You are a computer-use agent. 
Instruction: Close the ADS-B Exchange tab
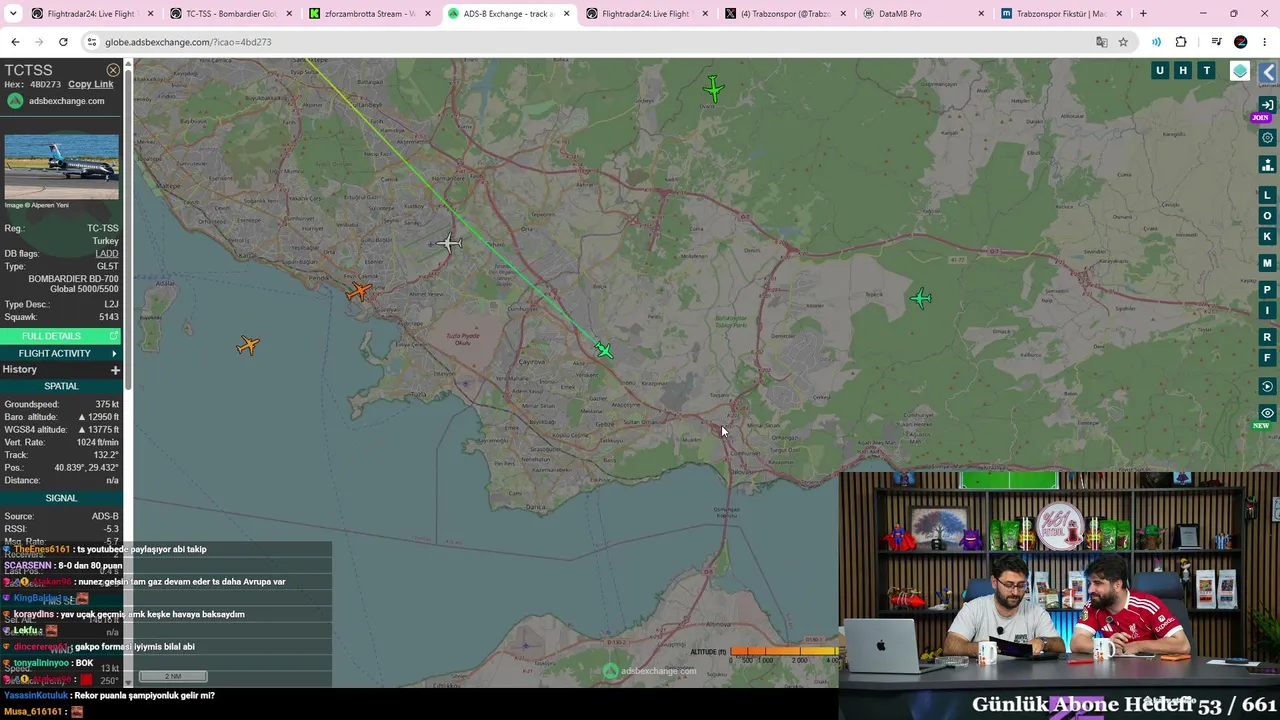click(566, 14)
